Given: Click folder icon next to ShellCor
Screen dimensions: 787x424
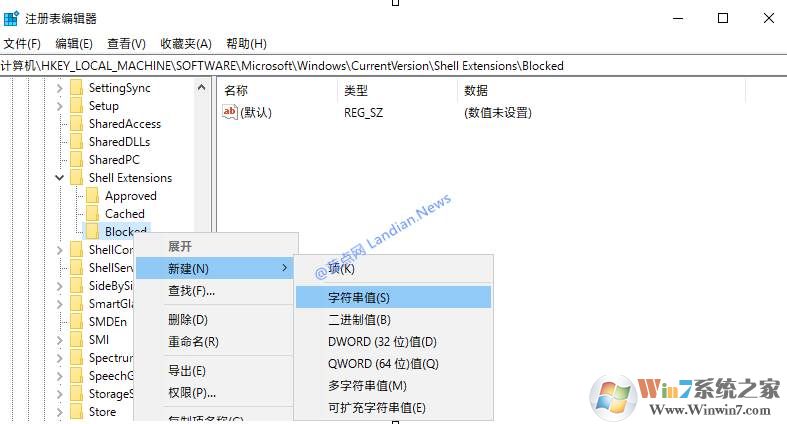Looking at the screenshot, I should (x=77, y=249).
